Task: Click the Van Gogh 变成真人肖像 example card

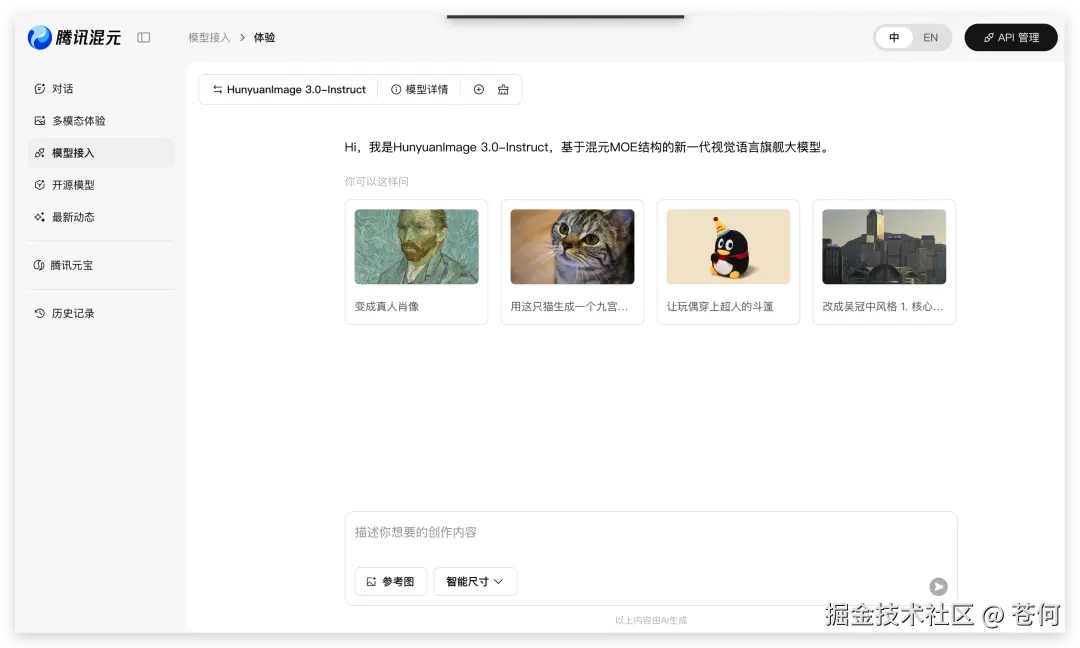Action: pos(416,262)
